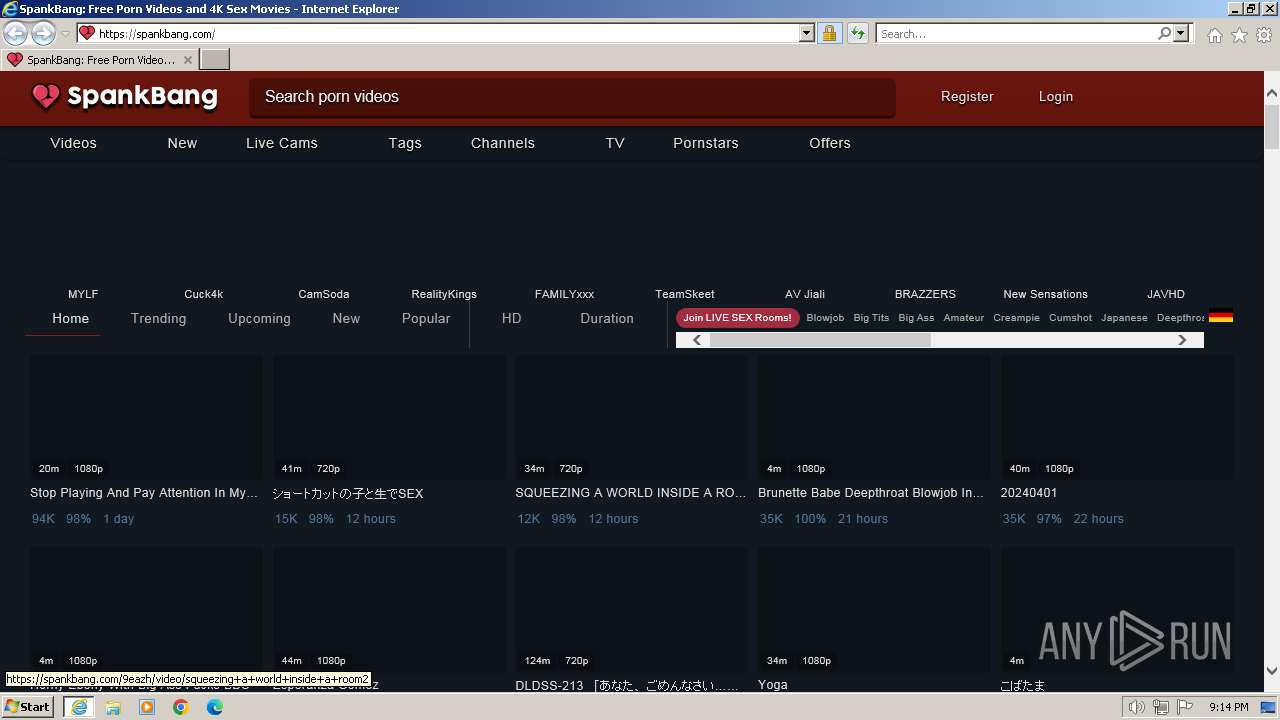This screenshot has width=1280, height=720.
Task: Open the Action Center flag tray icon
Action: coord(1185,707)
